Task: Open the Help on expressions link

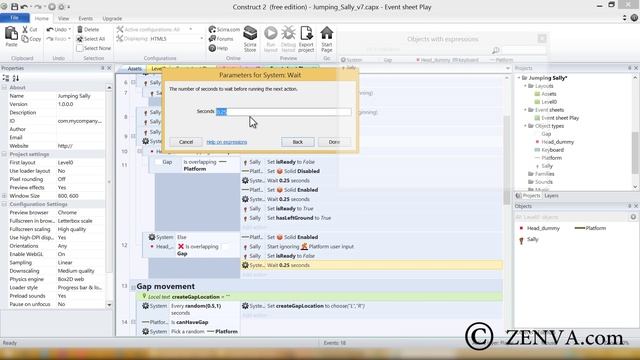Action: tap(227, 142)
